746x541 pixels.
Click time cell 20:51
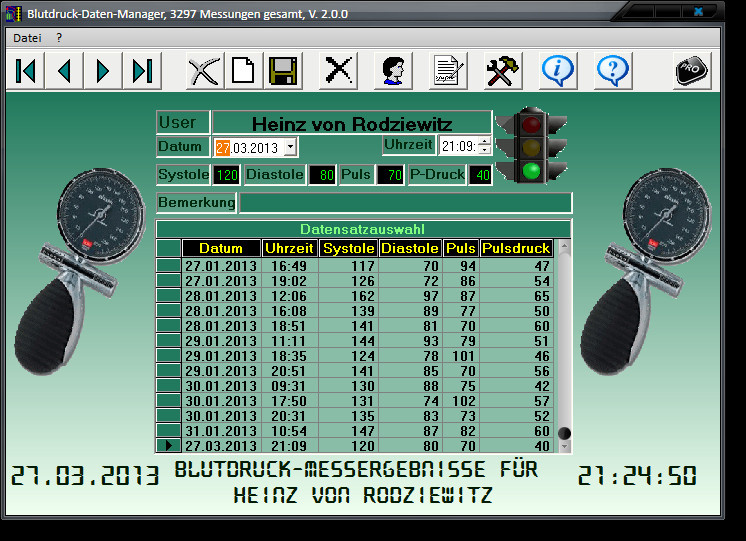point(289,371)
